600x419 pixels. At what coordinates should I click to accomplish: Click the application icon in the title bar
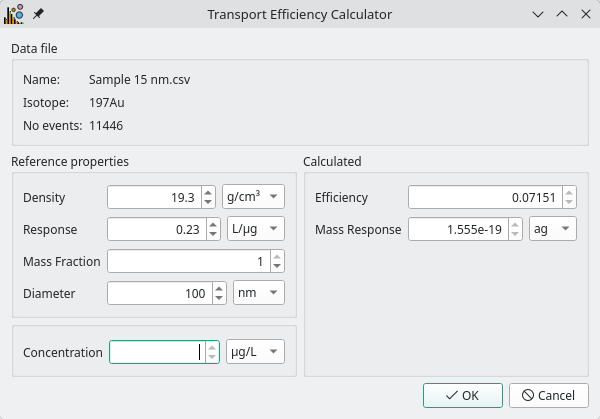tap(14, 14)
